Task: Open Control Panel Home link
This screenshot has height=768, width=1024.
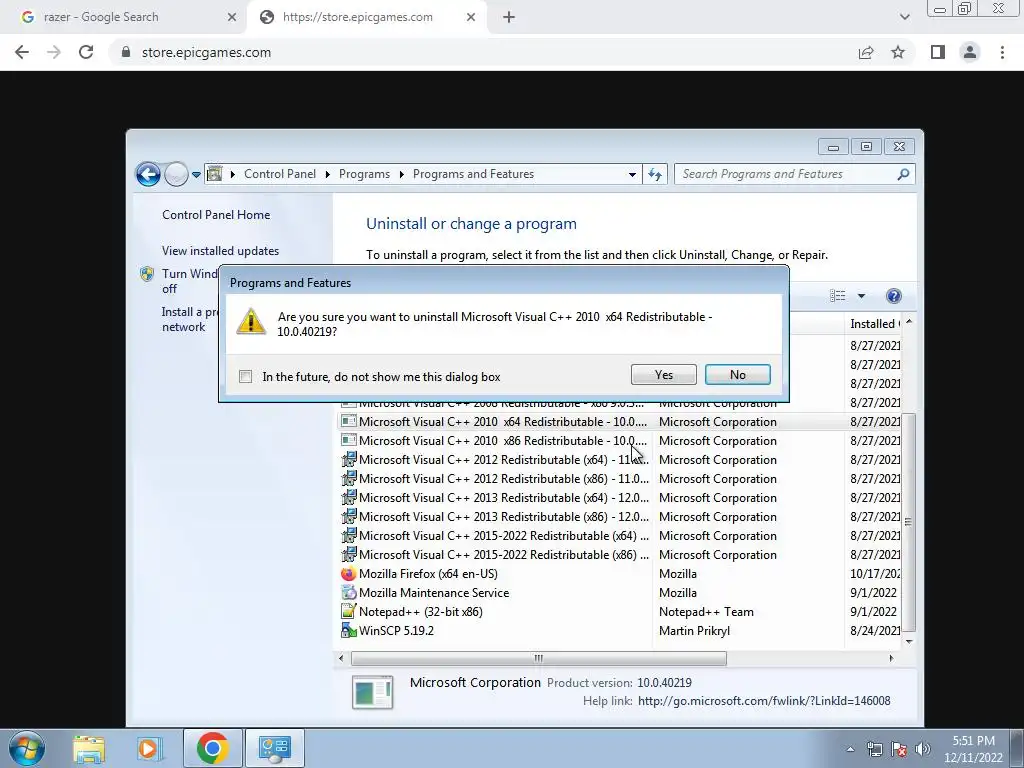Action: pyautogui.click(x=216, y=215)
